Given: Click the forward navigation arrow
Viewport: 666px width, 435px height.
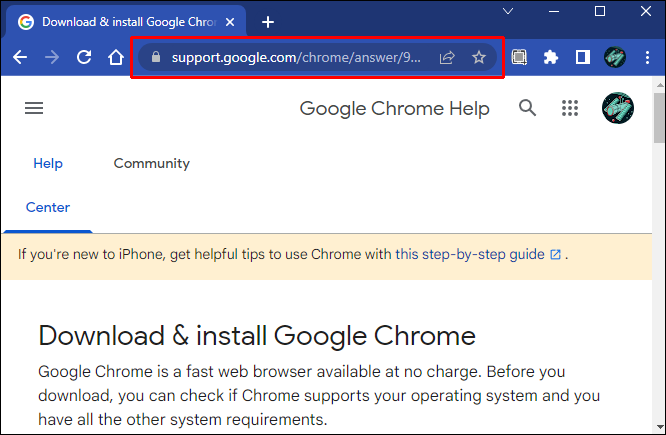Looking at the screenshot, I should tap(52, 57).
